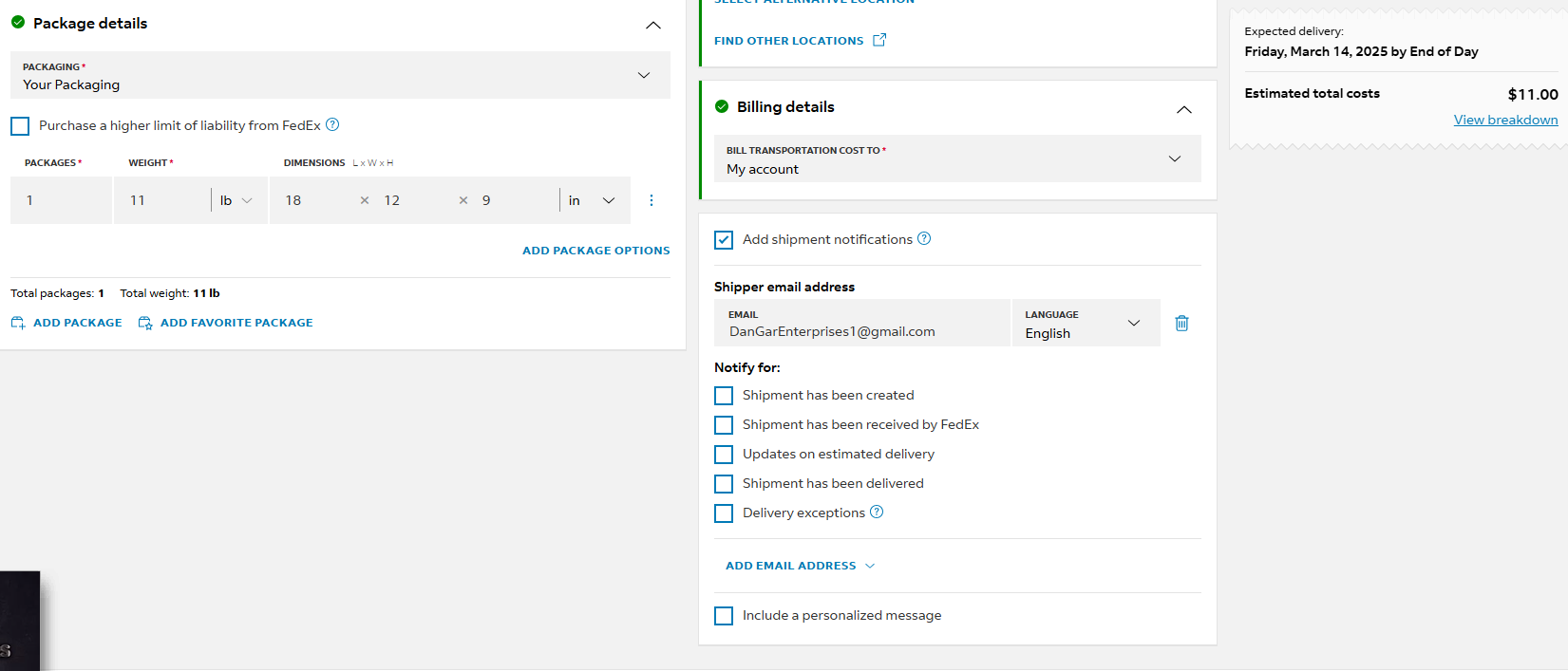Click external link icon next to Find Other Locations
Screen dimensions: 1568x671
[x=879, y=40]
